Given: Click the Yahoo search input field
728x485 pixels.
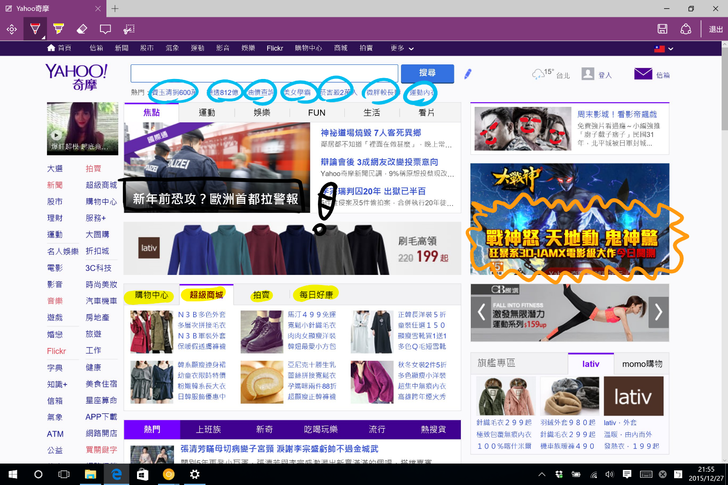Looking at the screenshot, I should click(x=264, y=73).
